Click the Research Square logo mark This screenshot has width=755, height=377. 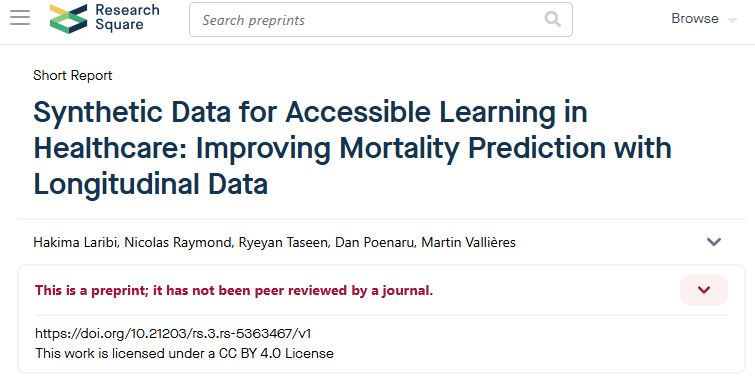click(69, 19)
